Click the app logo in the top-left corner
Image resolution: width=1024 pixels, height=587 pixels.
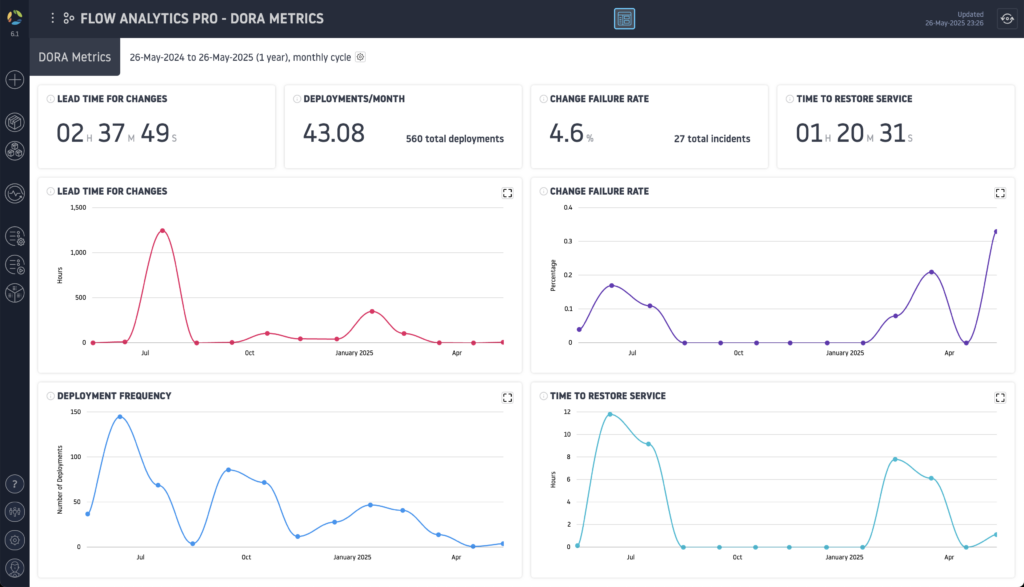click(15, 16)
